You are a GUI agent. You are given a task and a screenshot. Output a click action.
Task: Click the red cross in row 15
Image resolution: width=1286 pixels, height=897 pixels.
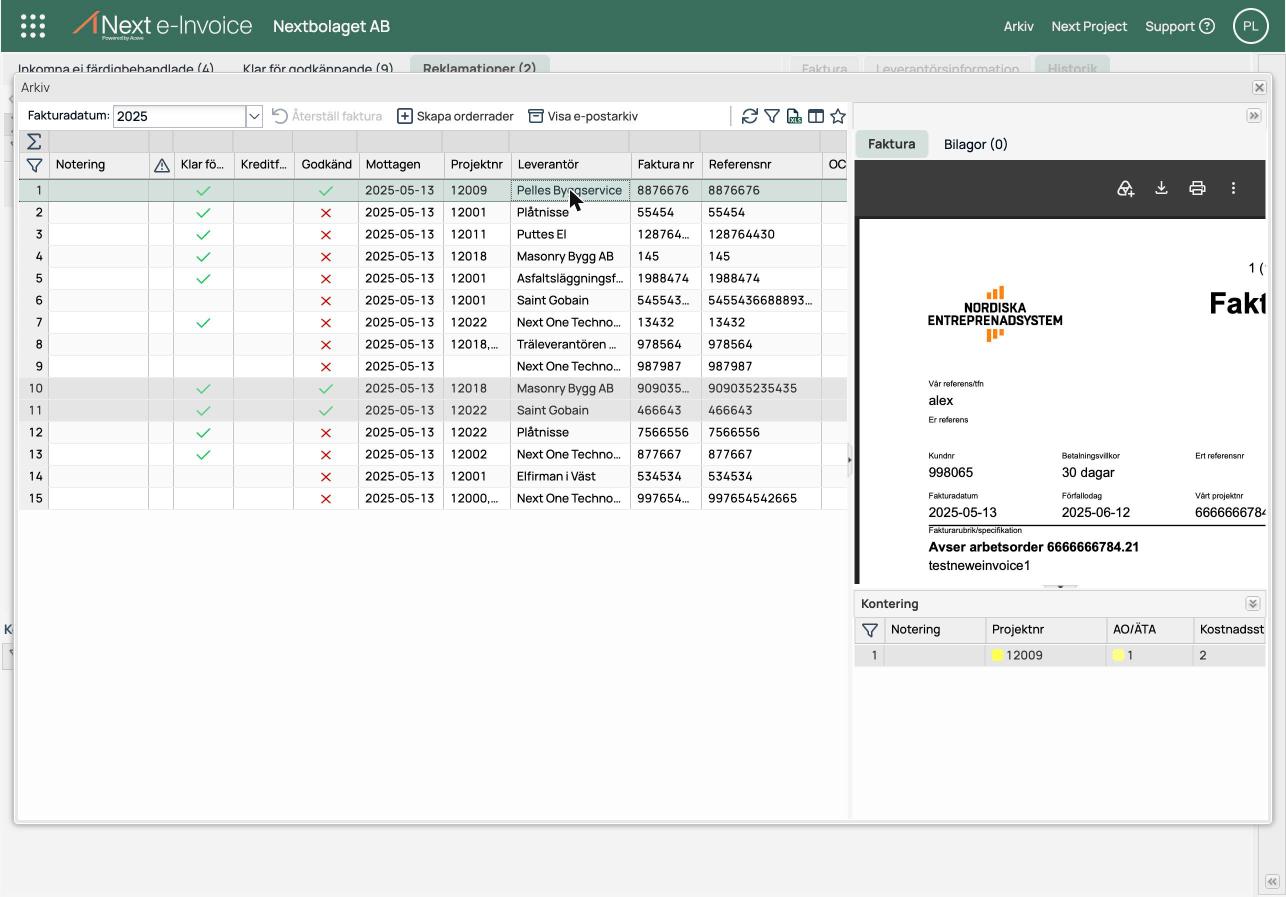click(325, 498)
